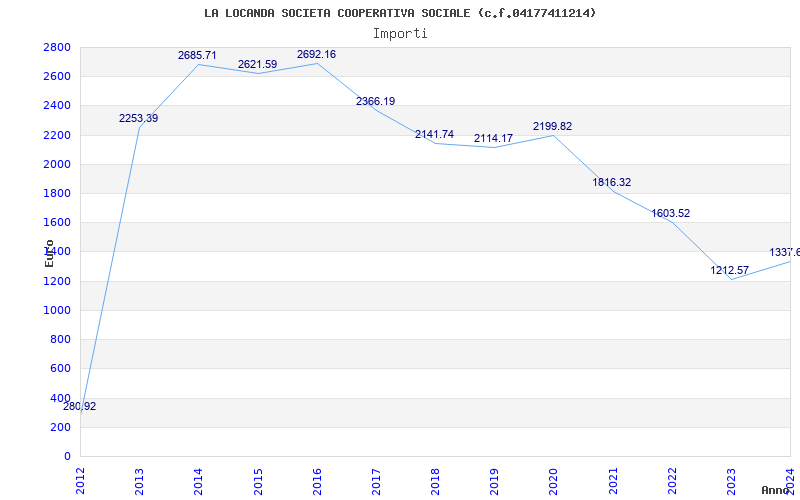Click y-axis tick label 1200
The height and width of the screenshot is (500, 800).
tap(57, 281)
